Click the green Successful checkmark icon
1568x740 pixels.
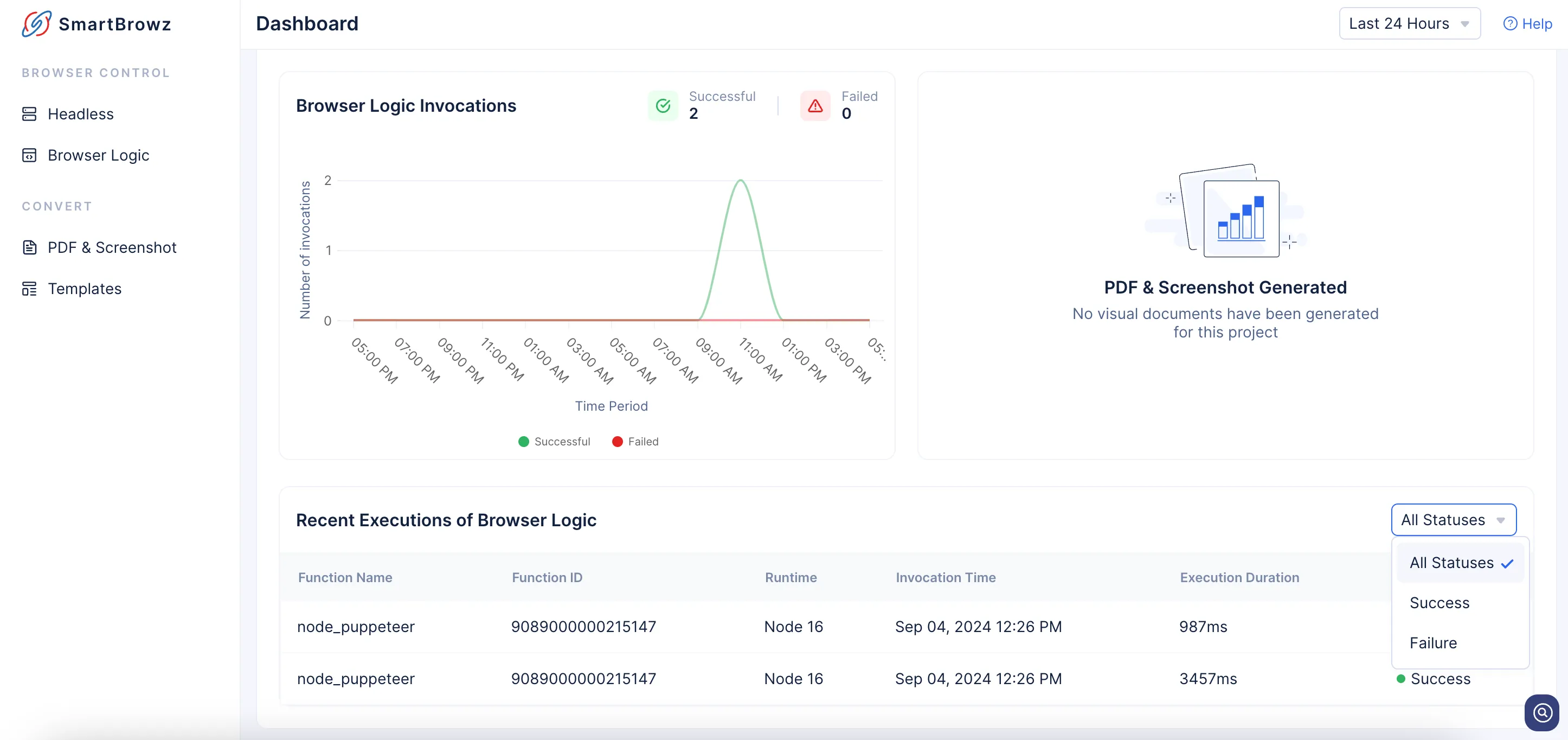point(663,106)
